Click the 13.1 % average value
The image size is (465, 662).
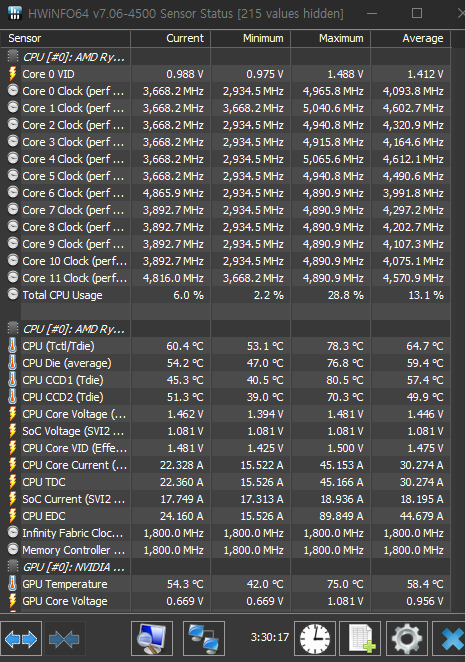[426, 295]
